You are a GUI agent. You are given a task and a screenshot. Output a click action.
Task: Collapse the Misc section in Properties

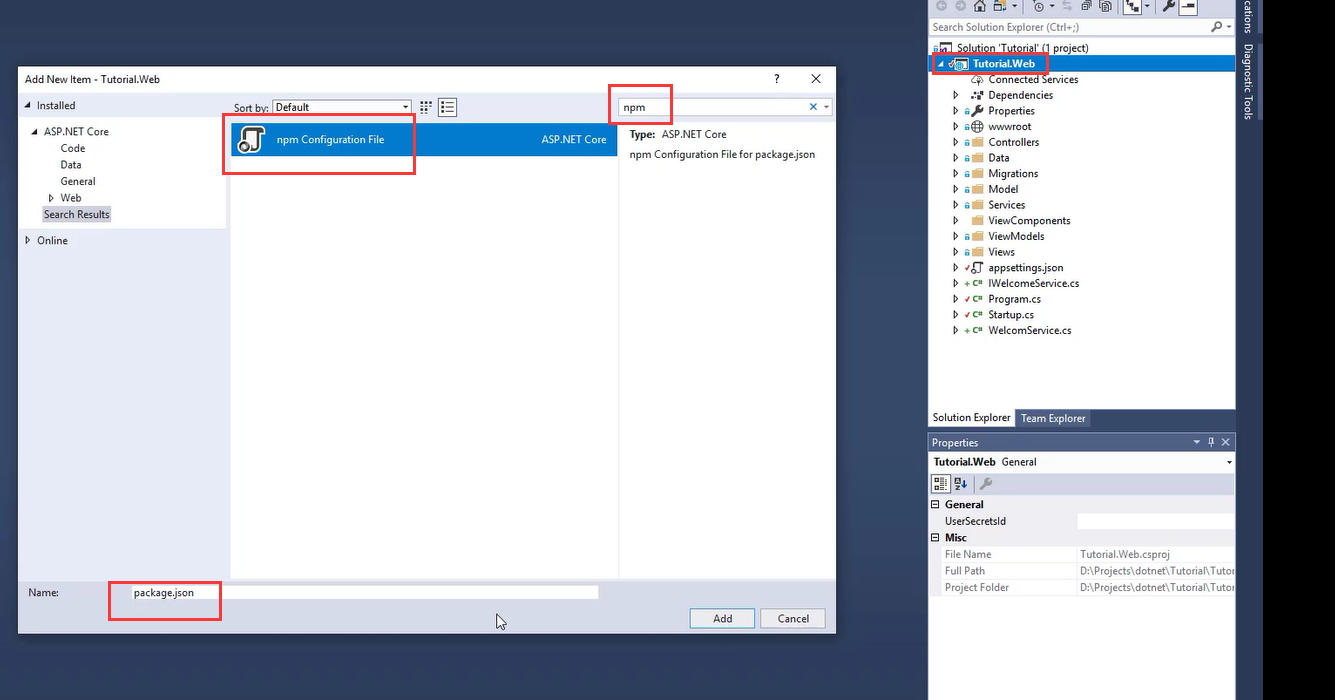[937, 538]
